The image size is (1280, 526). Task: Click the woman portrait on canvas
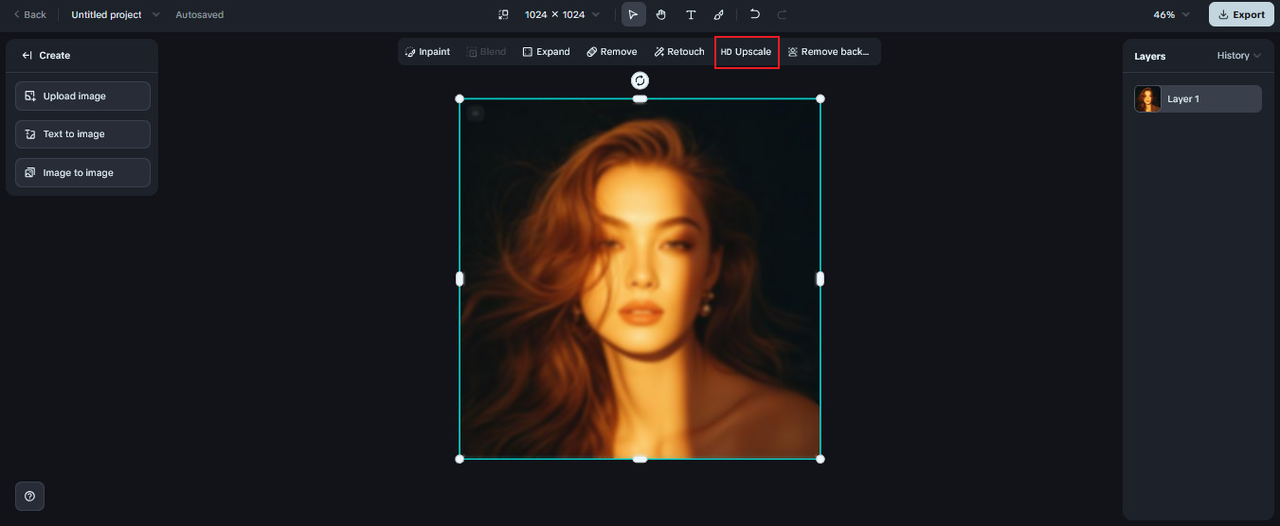[640, 279]
